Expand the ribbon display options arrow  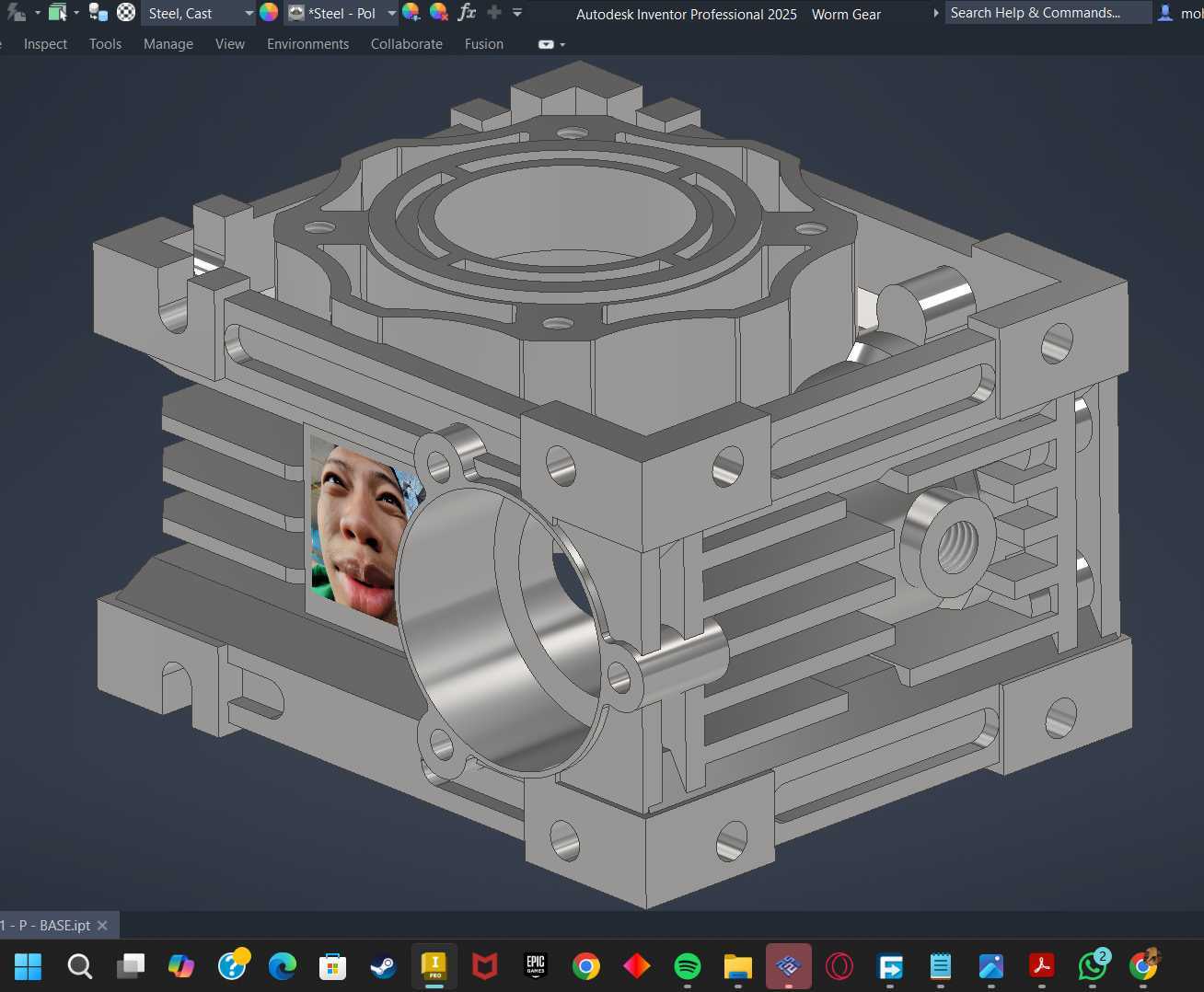pos(562,44)
